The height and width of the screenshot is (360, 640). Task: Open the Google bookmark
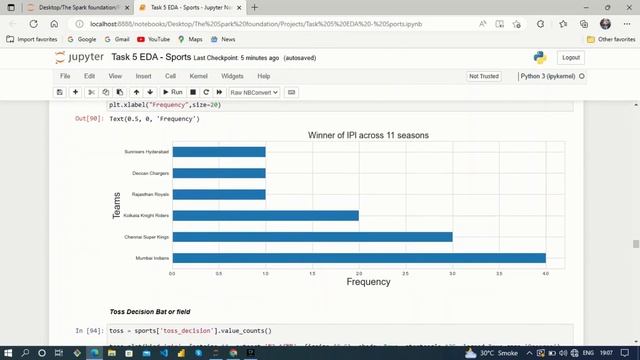82,39
